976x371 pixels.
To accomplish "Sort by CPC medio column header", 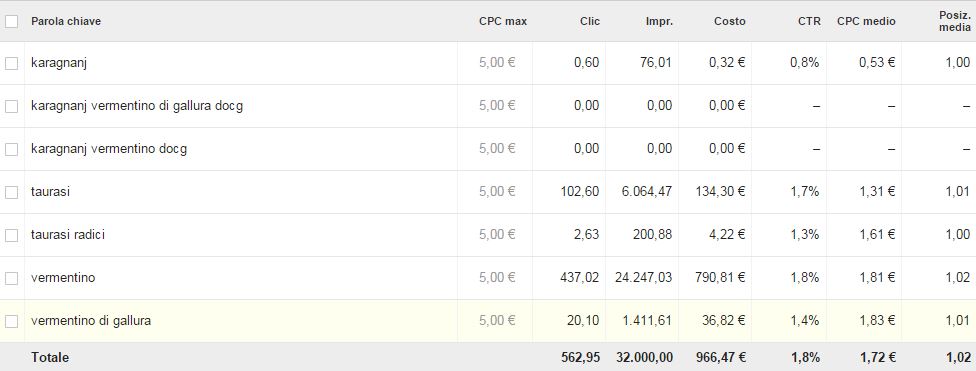I will pyautogui.click(x=866, y=21).
